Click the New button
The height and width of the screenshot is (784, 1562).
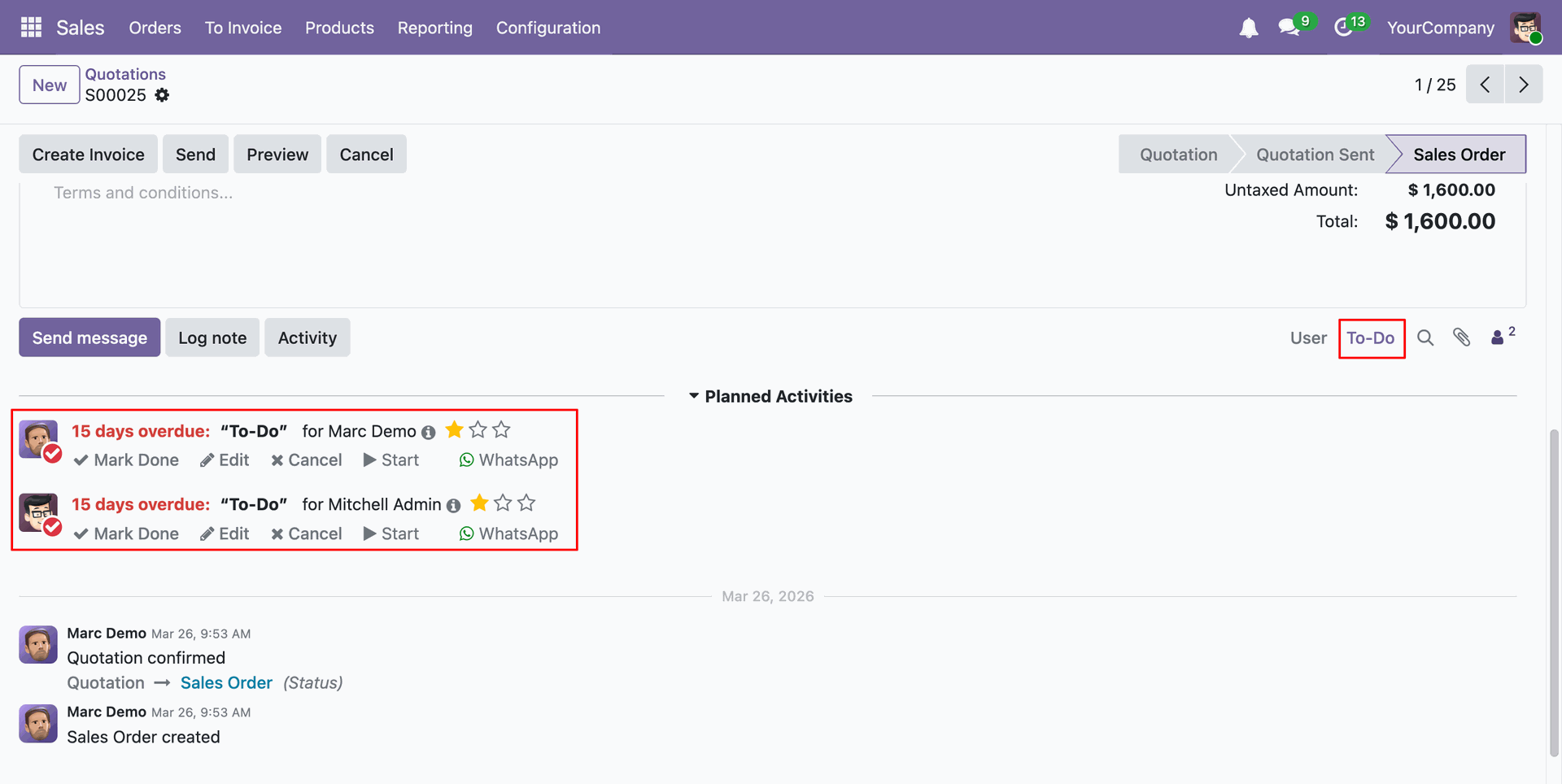(50, 85)
